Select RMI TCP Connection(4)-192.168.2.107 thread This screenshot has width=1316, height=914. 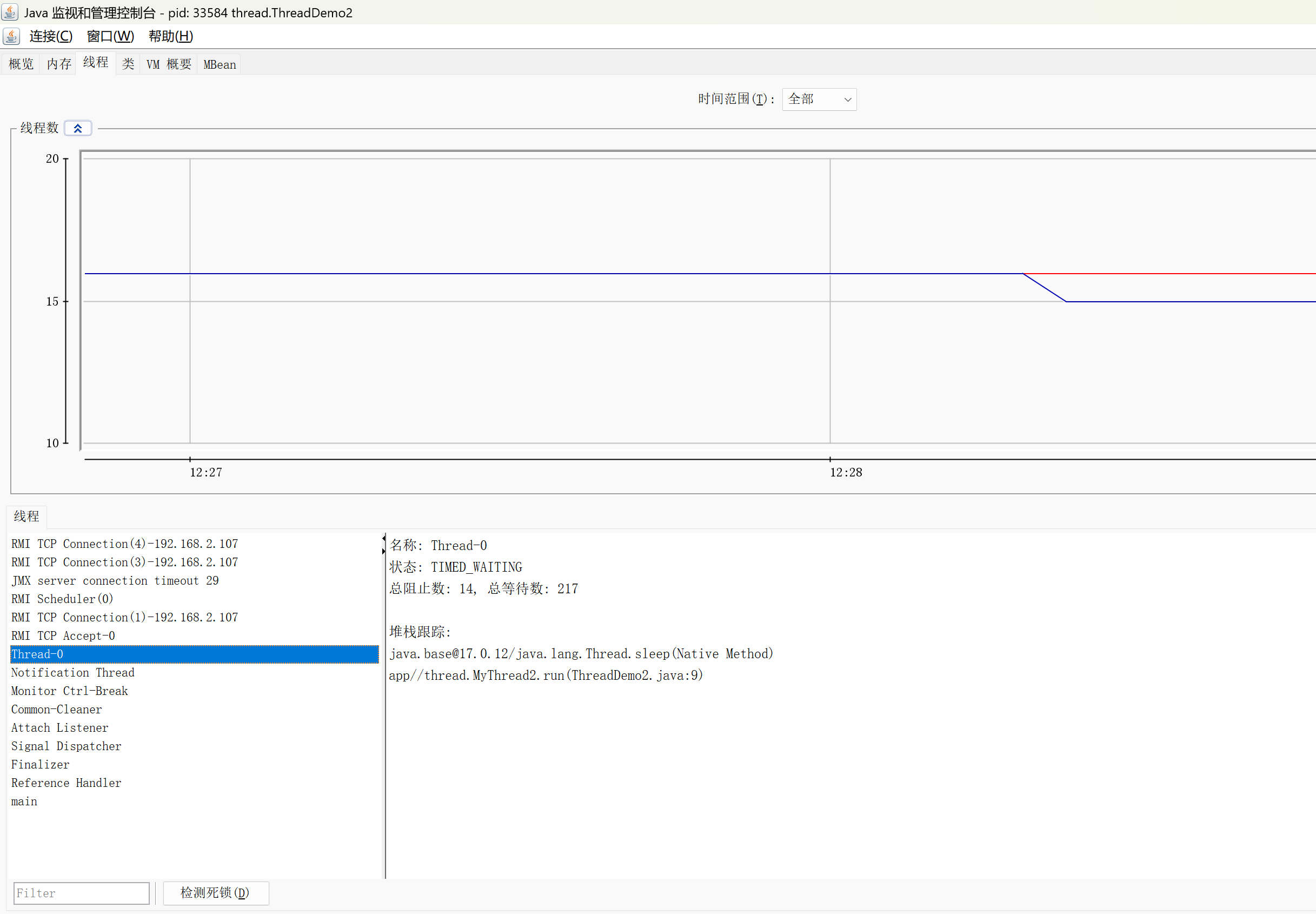tap(194, 544)
